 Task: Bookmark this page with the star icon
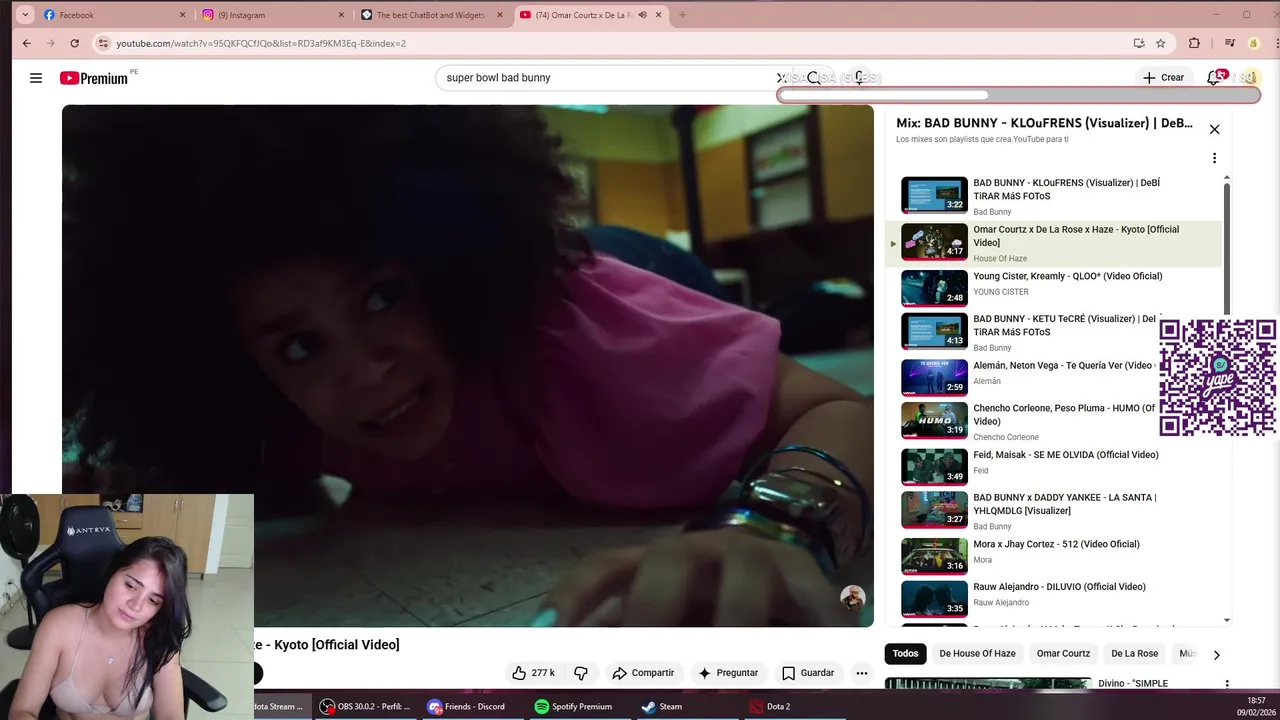pos(1160,43)
